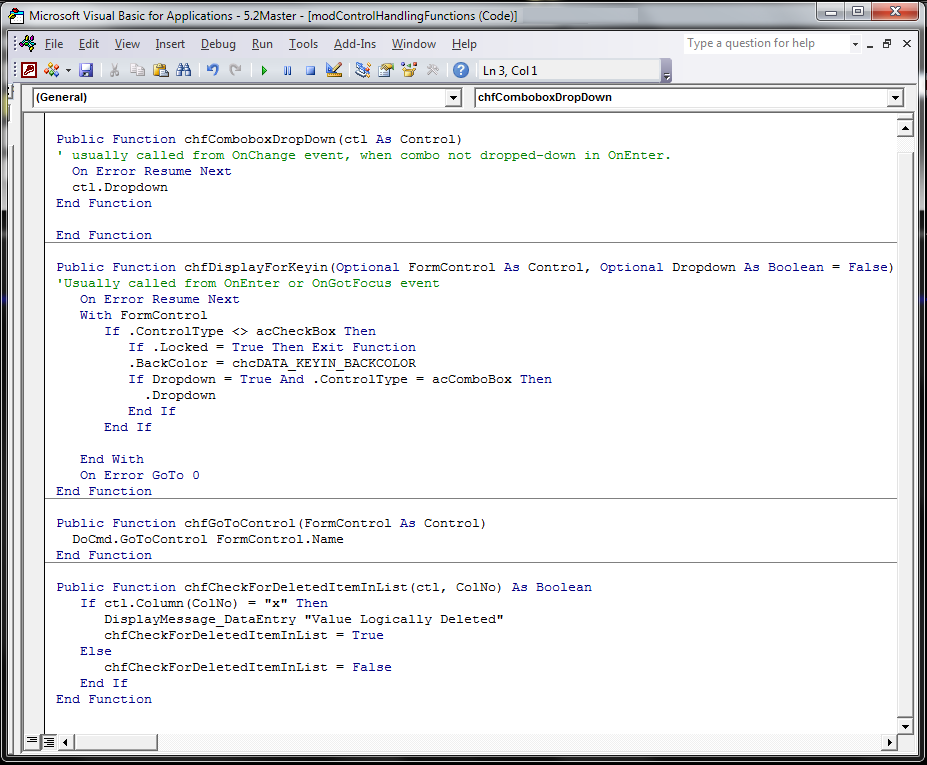
Task: Close the inner code window
Action: click(907, 44)
